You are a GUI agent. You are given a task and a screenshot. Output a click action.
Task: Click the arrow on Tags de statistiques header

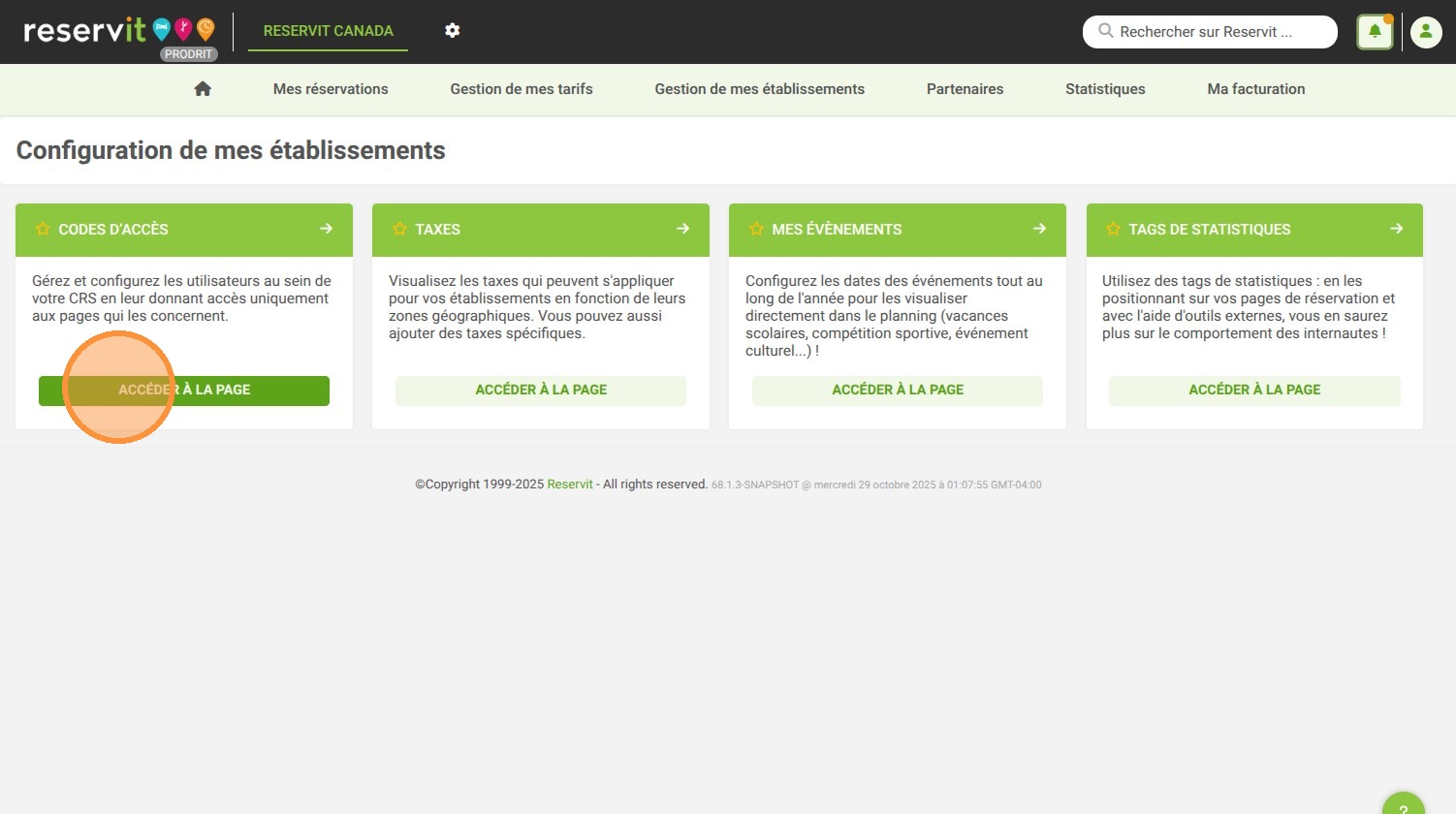(1396, 229)
